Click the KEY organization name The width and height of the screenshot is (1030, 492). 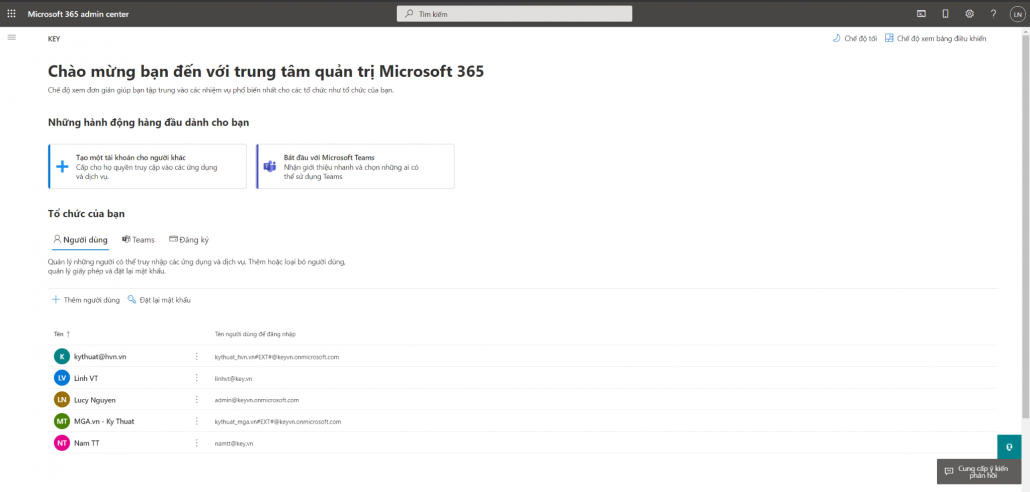click(x=54, y=39)
